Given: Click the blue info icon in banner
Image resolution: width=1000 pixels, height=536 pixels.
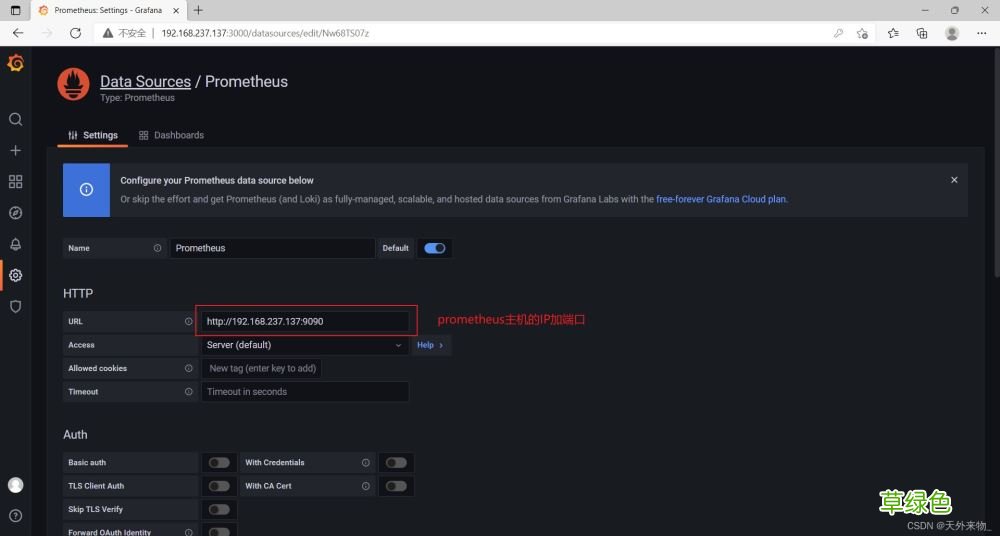Looking at the screenshot, I should coord(86,190).
